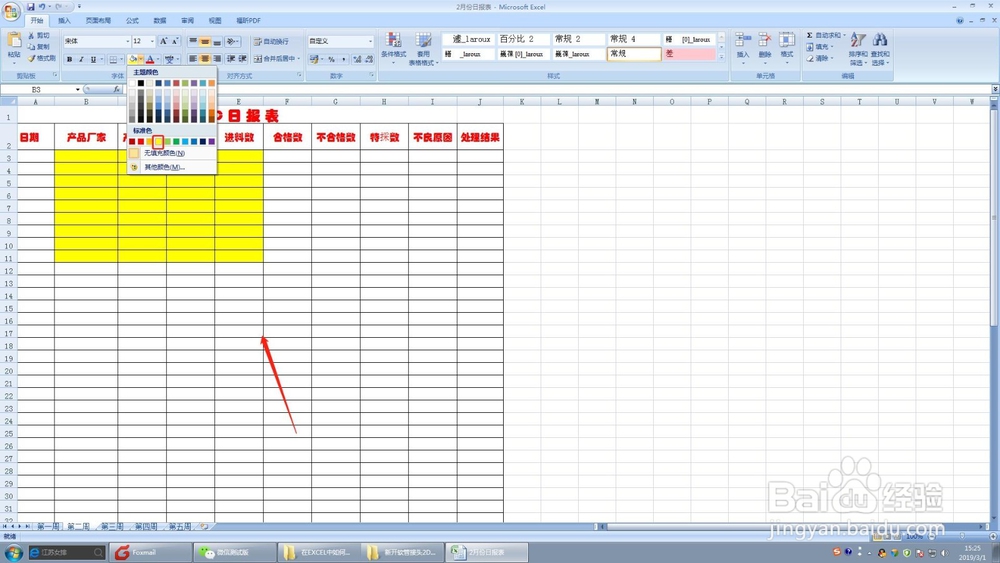Switch to the 公式 ribbon tab
The width and height of the screenshot is (1000, 563).
pyautogui.click(x=132, y=20)
